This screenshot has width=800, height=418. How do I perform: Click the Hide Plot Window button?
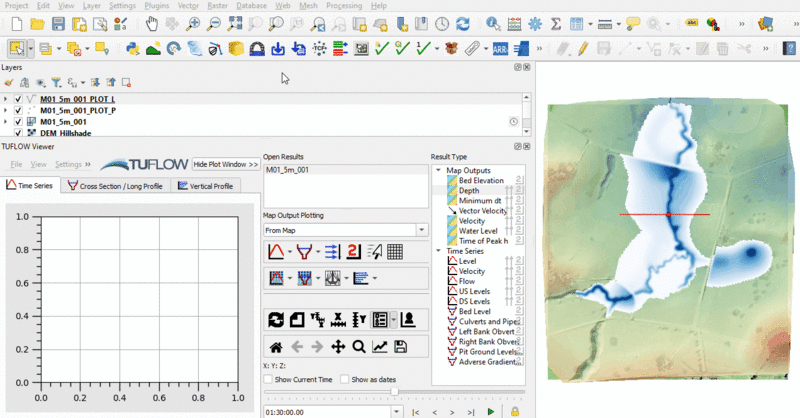pyautogui.click(x=224, y=164)
